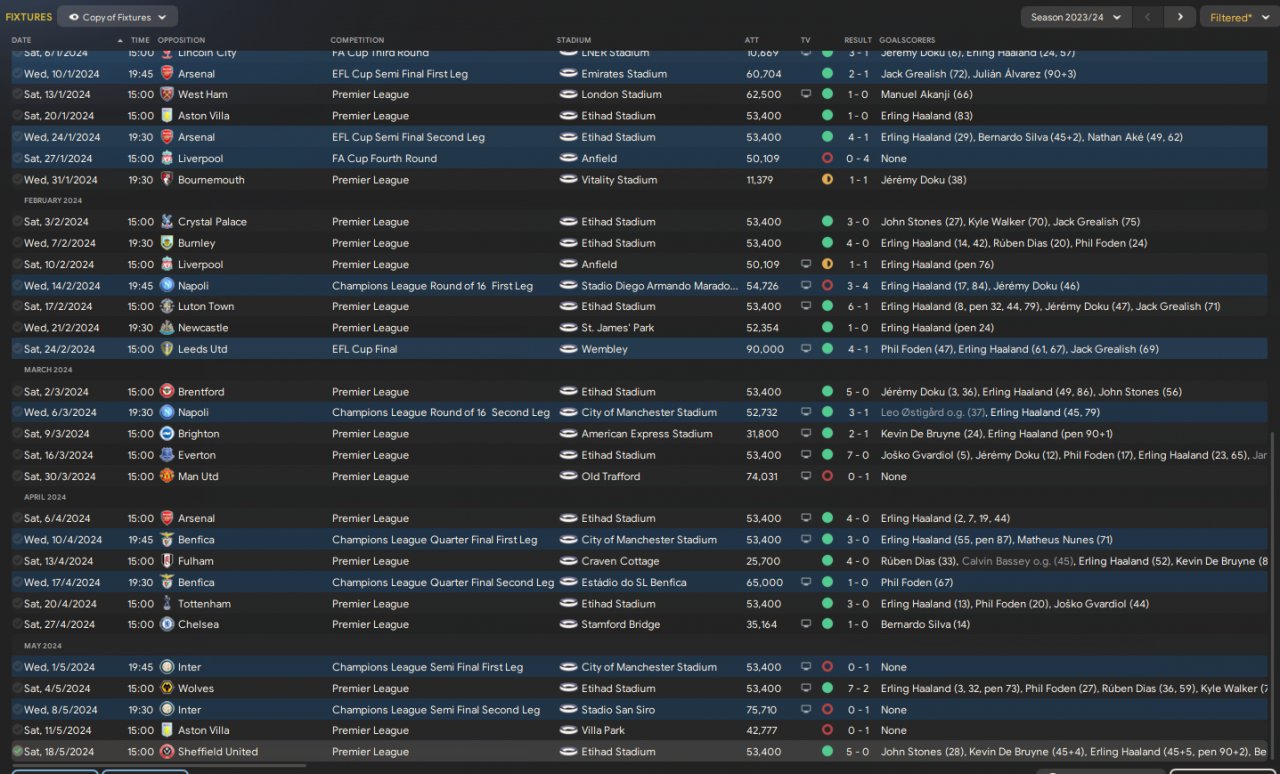
Task: Open the Newcastle opposition link
Action: click(203, 328)
